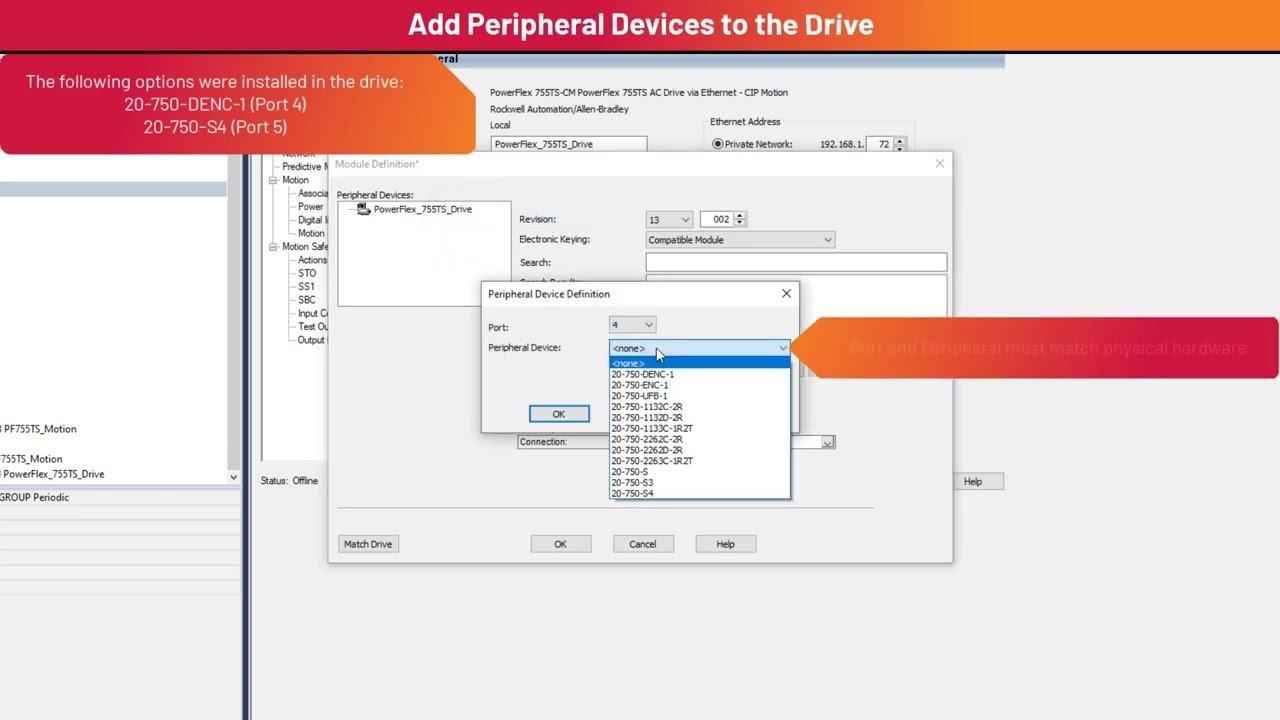Click the Match Drive button

tap(368, 544)
